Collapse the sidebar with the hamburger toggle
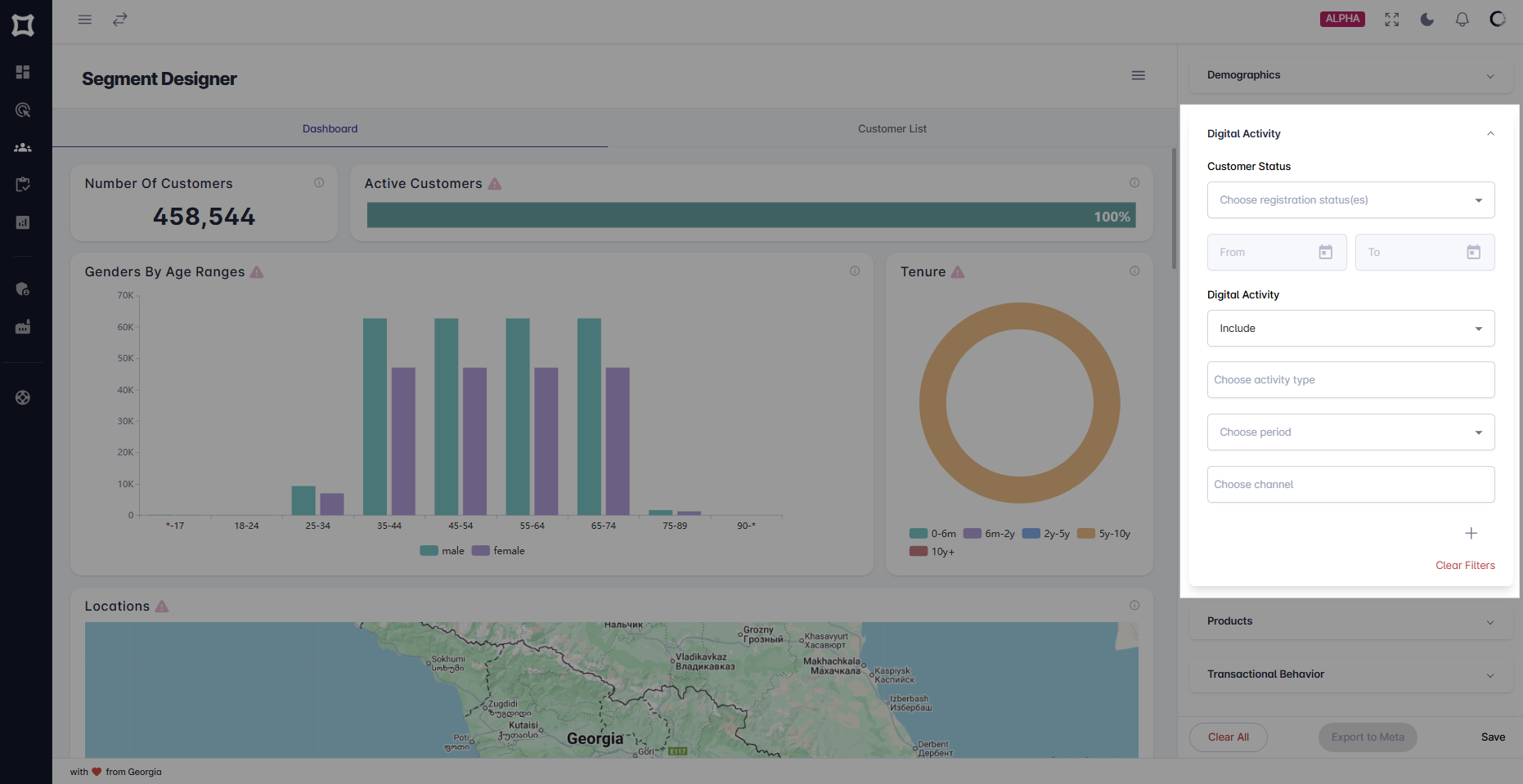 coord(84,19)
